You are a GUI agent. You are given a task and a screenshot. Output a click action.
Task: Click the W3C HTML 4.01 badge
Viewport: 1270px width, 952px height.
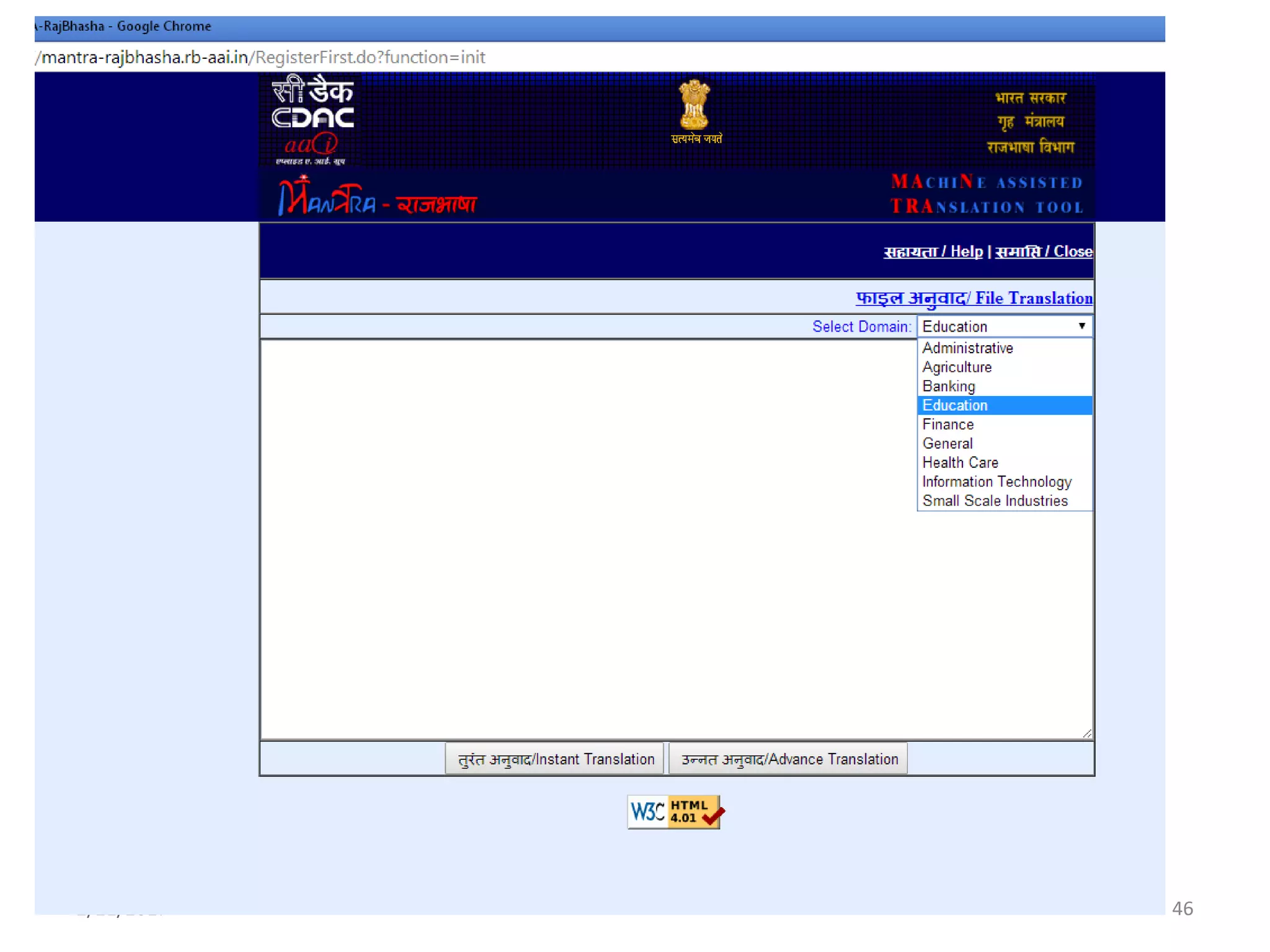(674, 811)
